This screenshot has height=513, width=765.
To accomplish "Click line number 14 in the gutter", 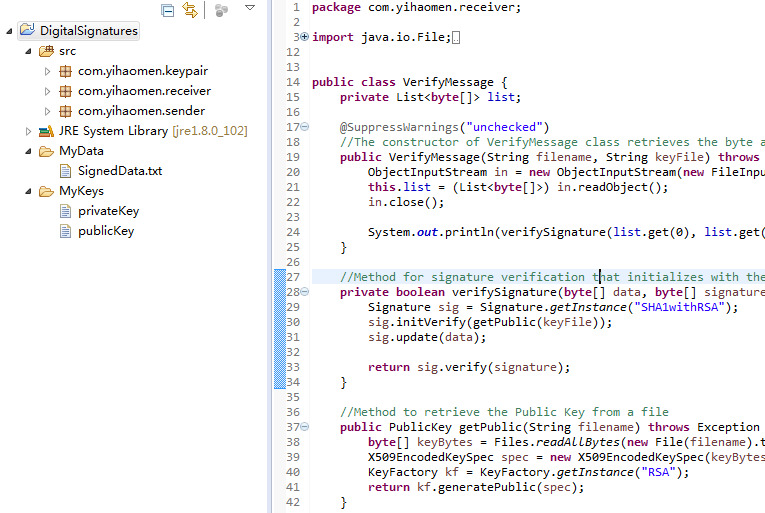I will [x=293, y=82].
